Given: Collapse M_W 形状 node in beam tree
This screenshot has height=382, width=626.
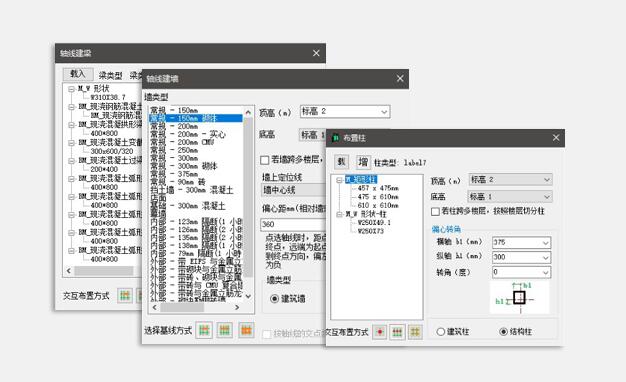Looking at the screenshot, I should tap(71, 89).
